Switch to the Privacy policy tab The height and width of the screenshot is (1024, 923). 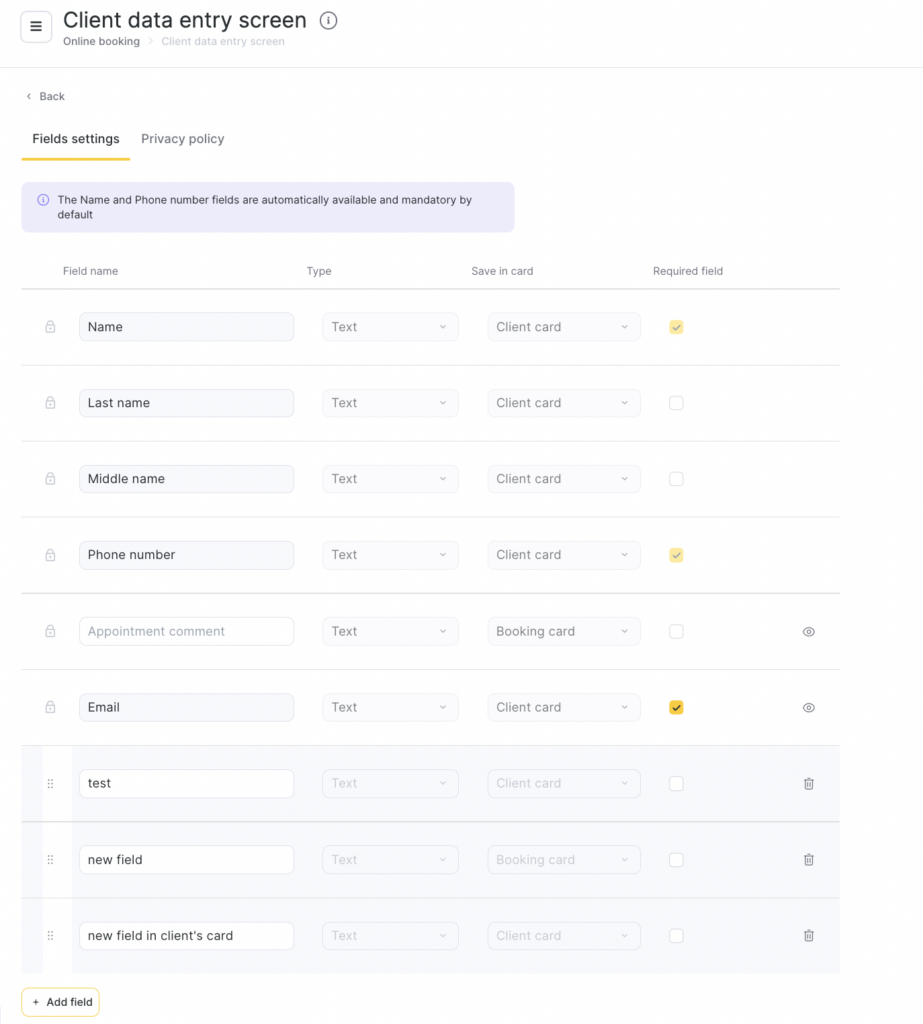tap(182, 139)
